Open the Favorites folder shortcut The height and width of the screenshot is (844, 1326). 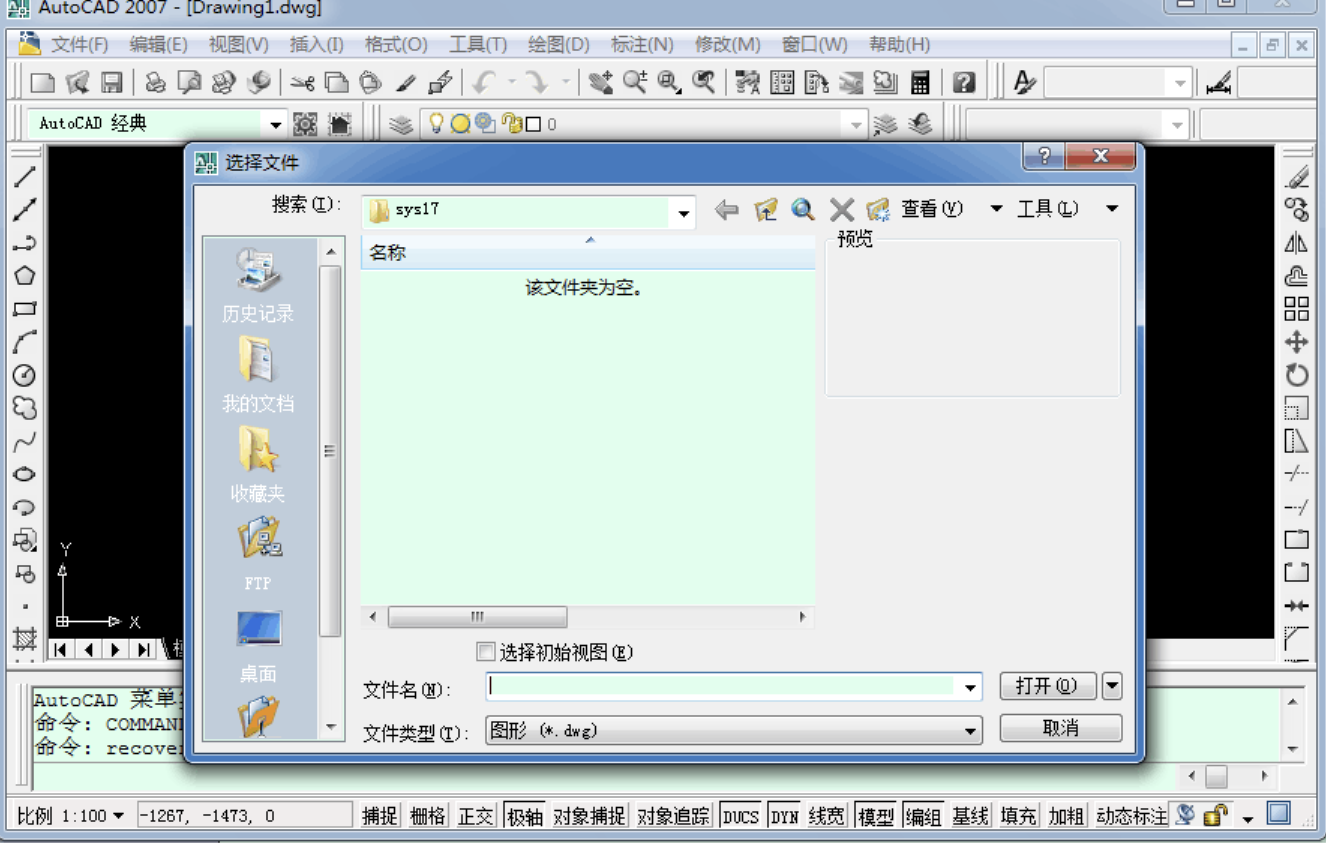[258, 465]
